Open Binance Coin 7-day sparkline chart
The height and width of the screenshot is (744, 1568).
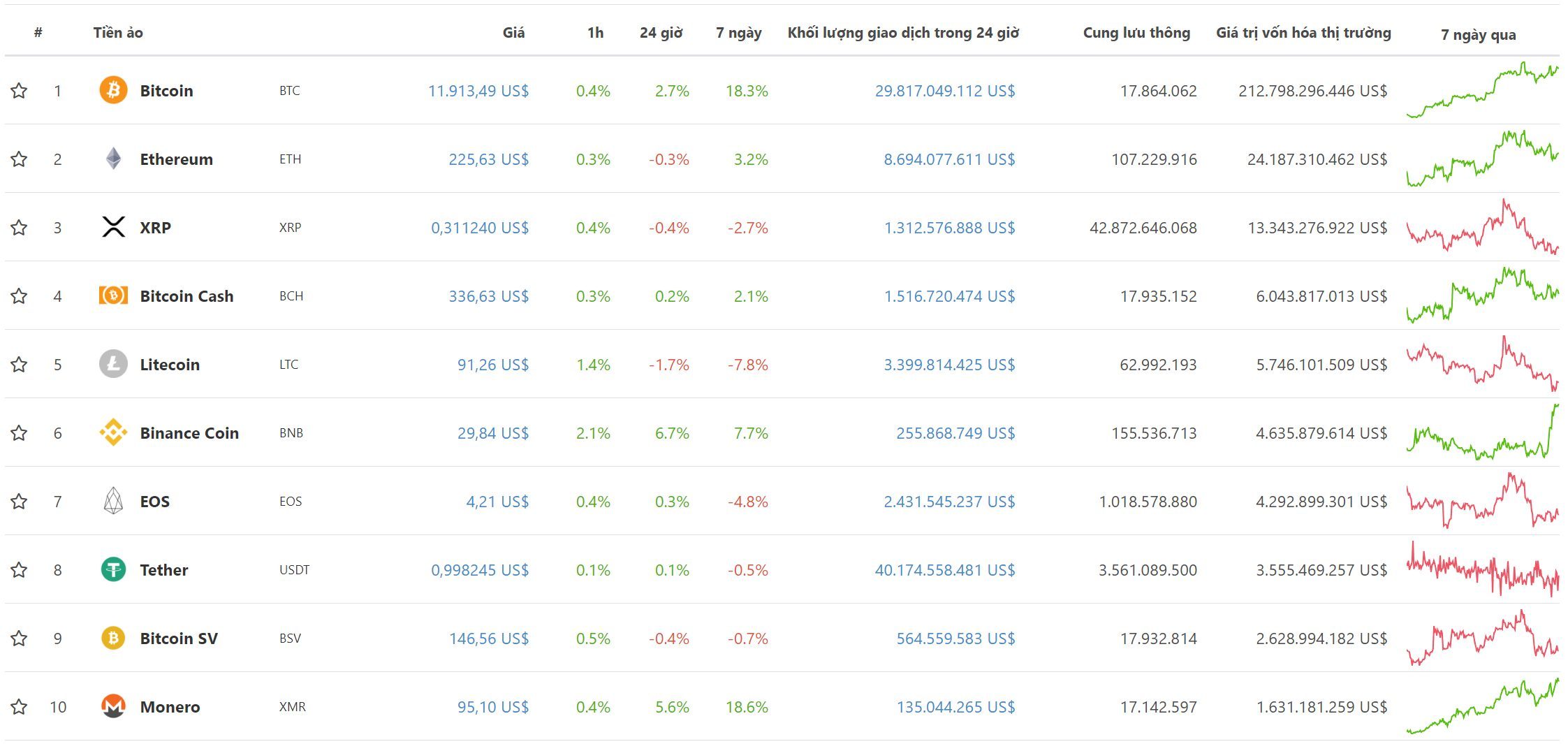pos(1482,431)
